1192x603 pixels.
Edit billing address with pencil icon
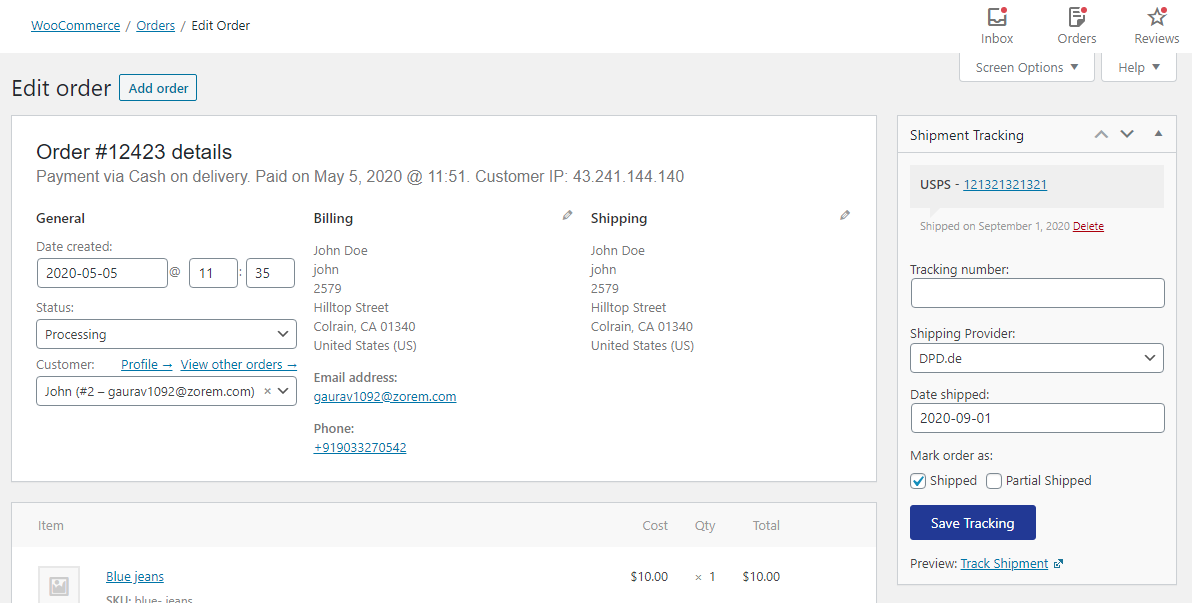(568, 215)
